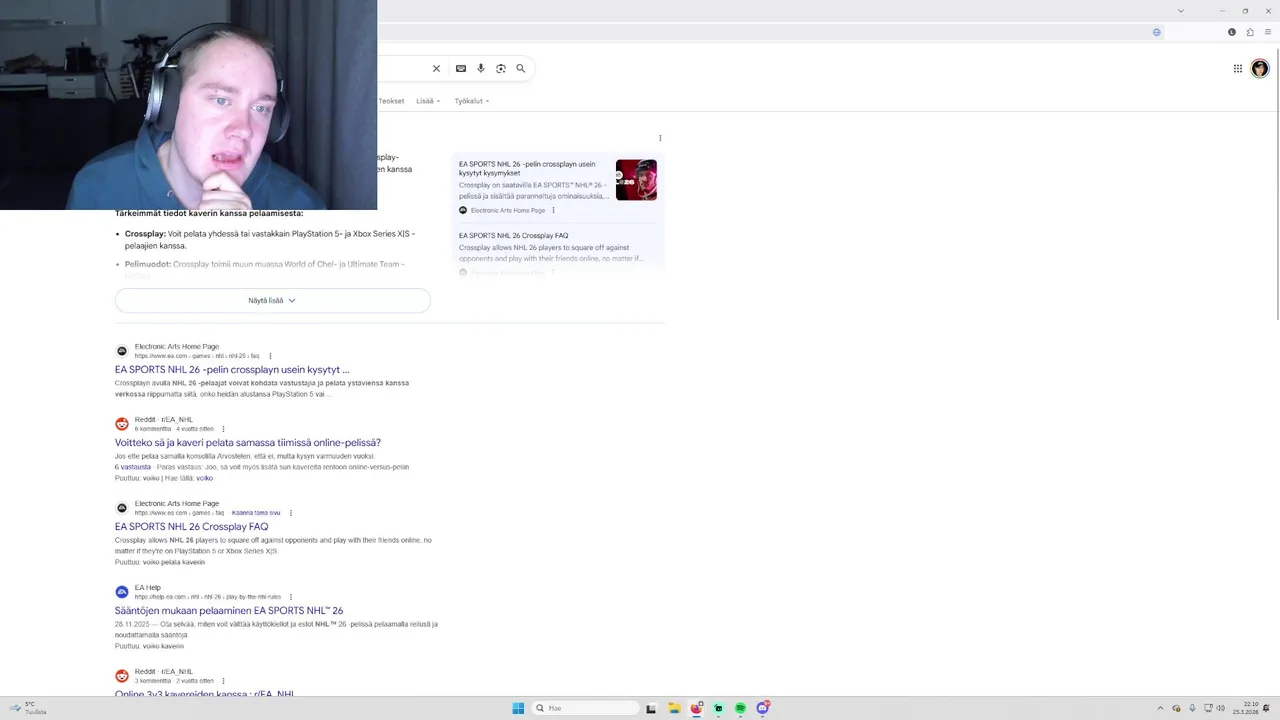Open options for source card Electronic Arts
This screenshot has height=720, width=1280.
point(553,210)
